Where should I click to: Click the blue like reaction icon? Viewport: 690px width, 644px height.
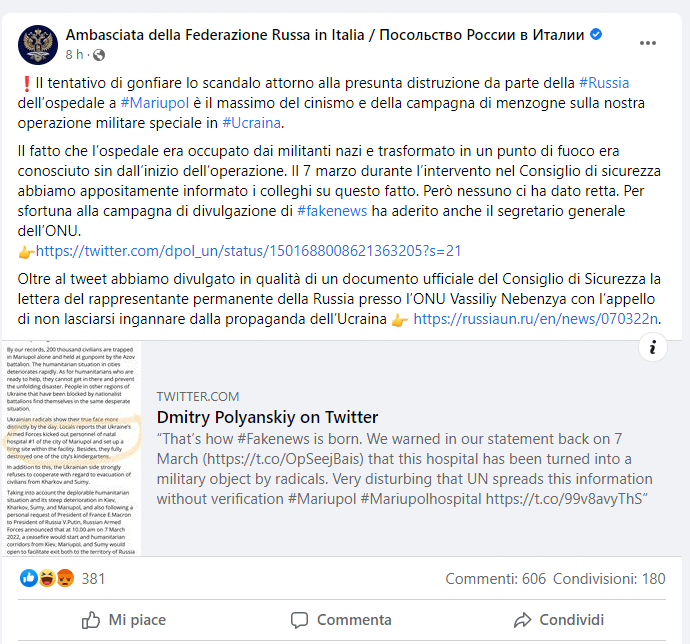pos(30,578)
